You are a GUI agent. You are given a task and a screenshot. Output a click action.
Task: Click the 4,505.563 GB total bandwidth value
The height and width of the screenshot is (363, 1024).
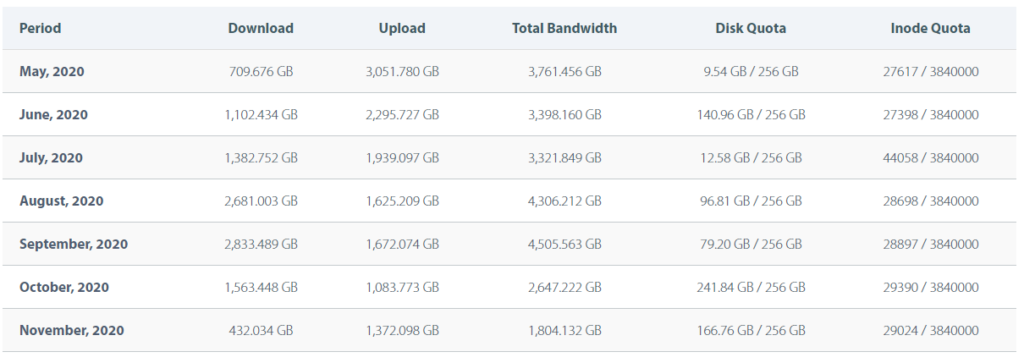coord(564,244)
